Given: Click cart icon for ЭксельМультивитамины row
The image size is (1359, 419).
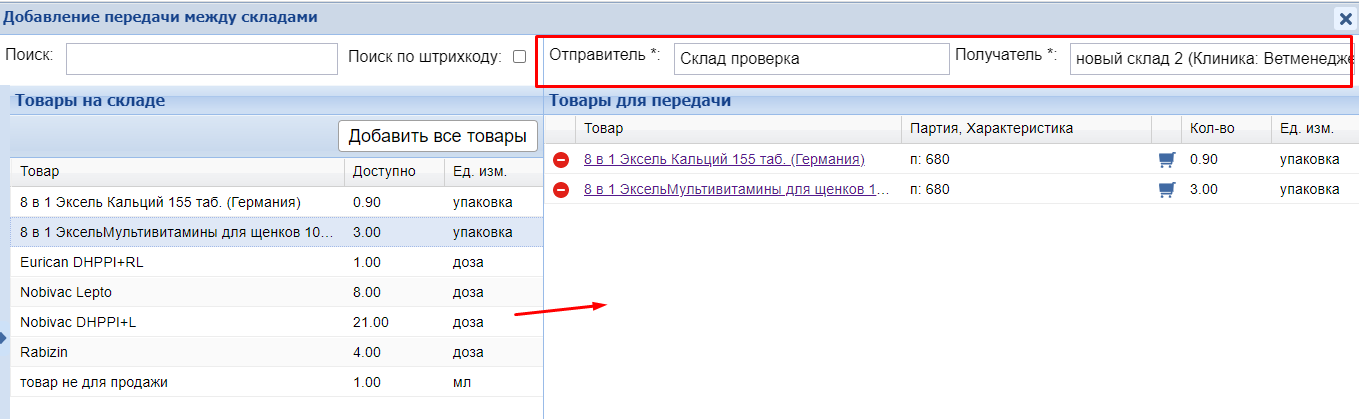Looking at the screenshot, I should pos(1165,189).
